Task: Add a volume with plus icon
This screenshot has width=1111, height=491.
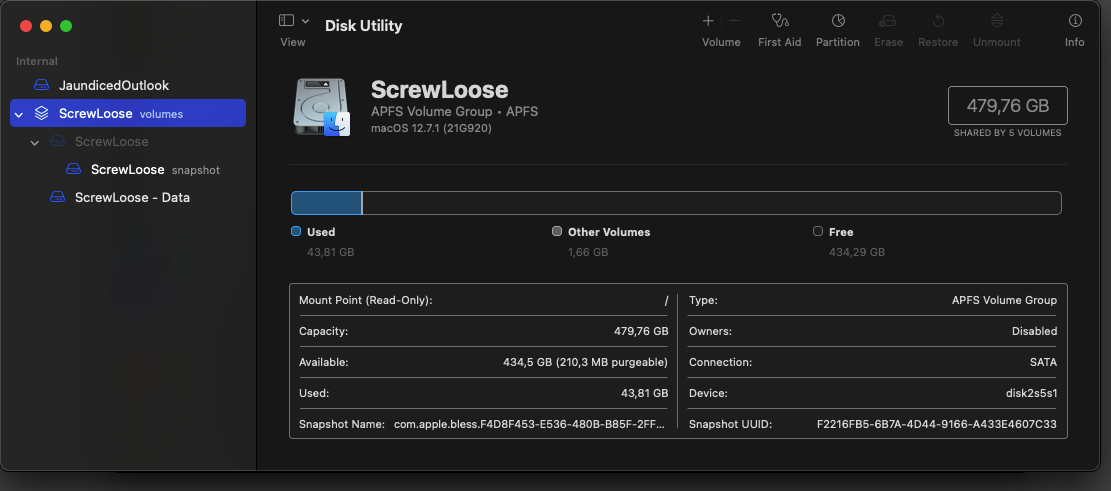Action: coord(708,21)
